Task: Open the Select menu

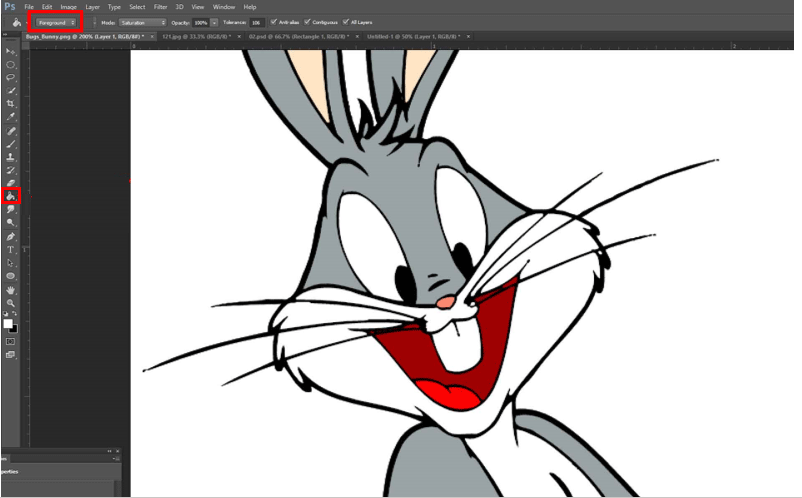Action: tap(137, 7)
